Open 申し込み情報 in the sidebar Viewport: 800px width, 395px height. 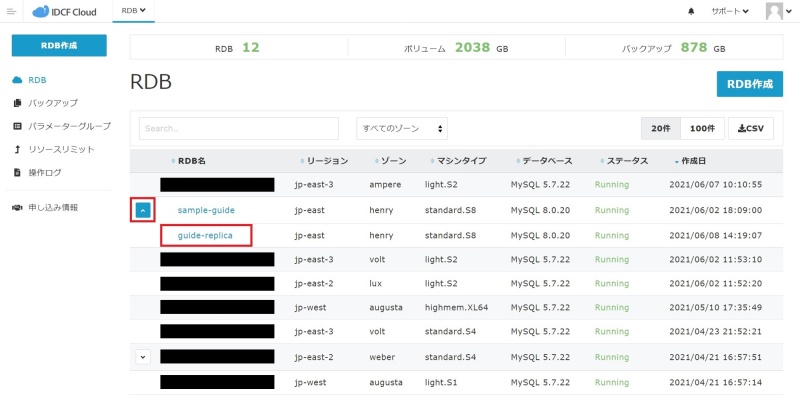coord(53,208)
